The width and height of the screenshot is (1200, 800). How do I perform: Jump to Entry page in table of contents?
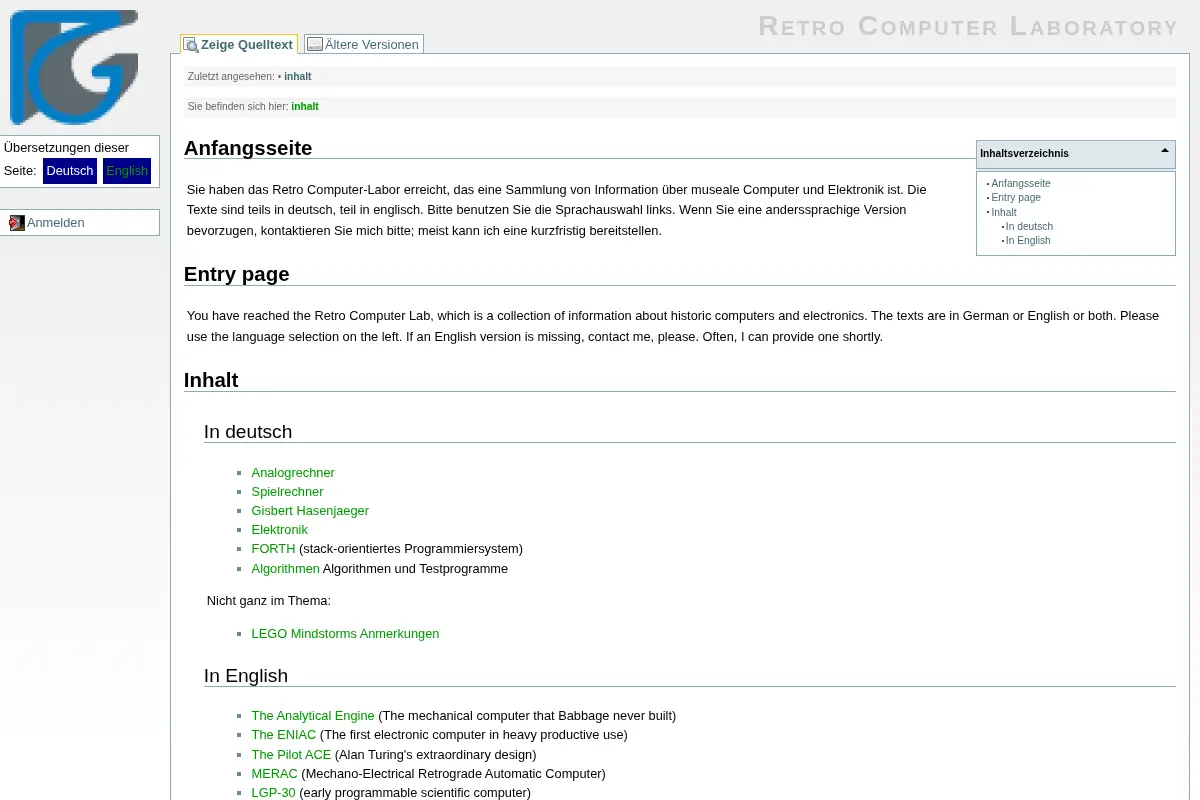[x=1016, y=198]
